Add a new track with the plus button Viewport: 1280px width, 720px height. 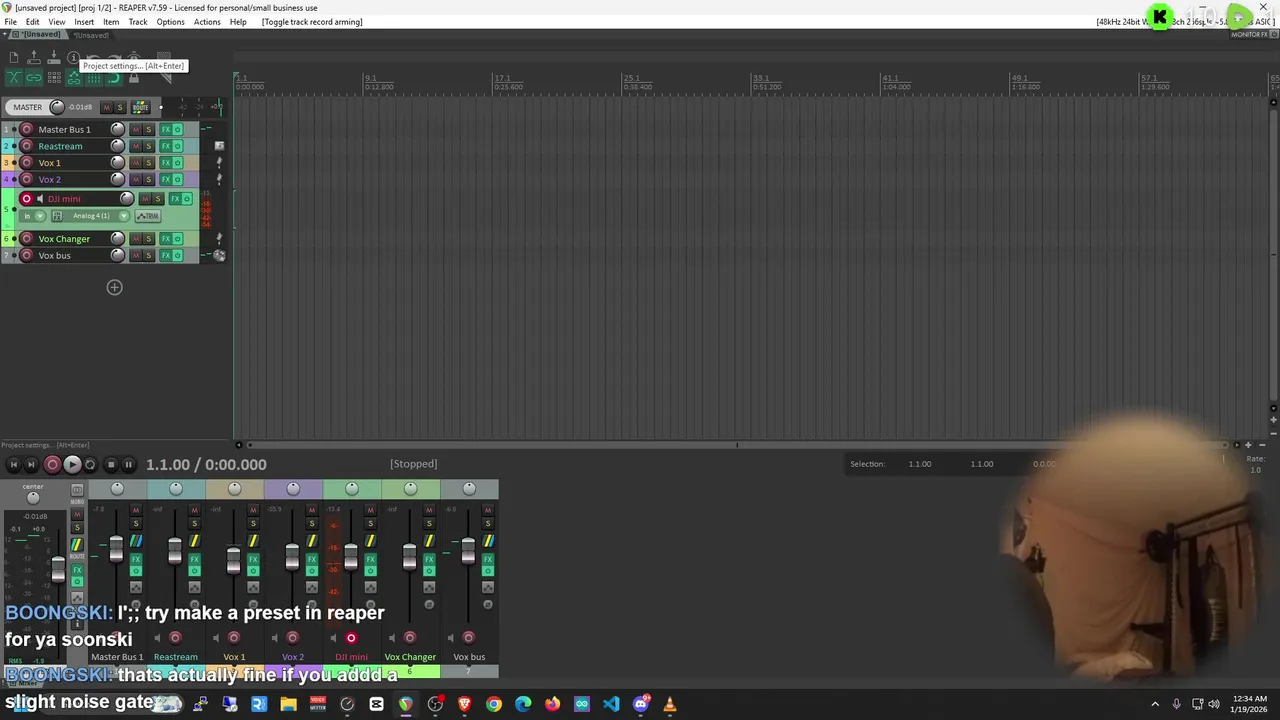point(114,288)
